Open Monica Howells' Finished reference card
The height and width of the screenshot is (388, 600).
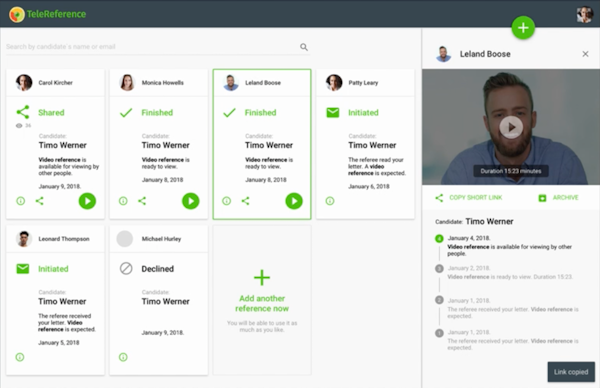[159, 144]
